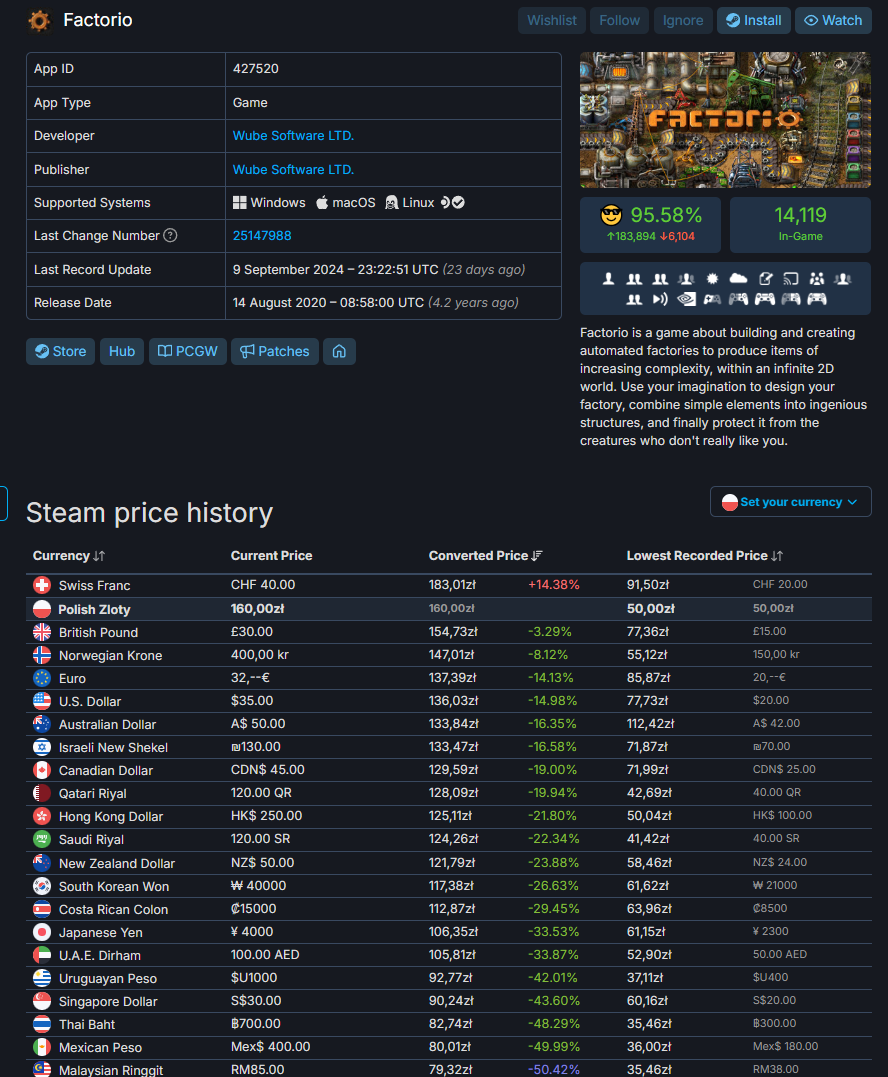This screenshot has height=1077, width=888.
Task: Add Factorio to Wishlist
Action: pyautogui.click(x=551, y=21)
